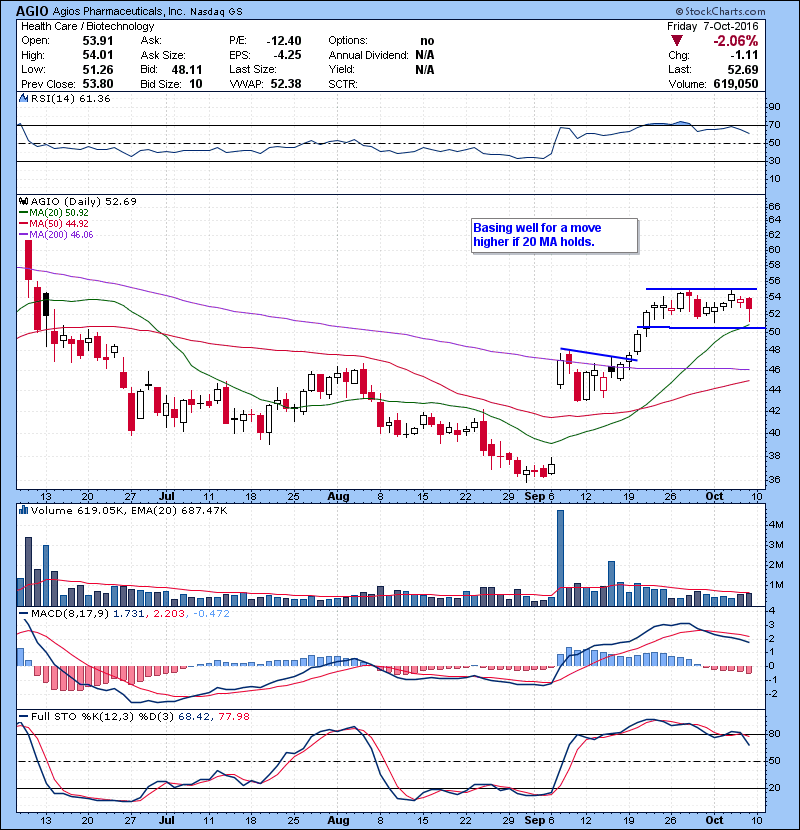The width and height of the screenshot is (800, 830).
Task: Click the date Friday 7-Oct-2016
Action: pyautogui.click(x=713, y=26)
